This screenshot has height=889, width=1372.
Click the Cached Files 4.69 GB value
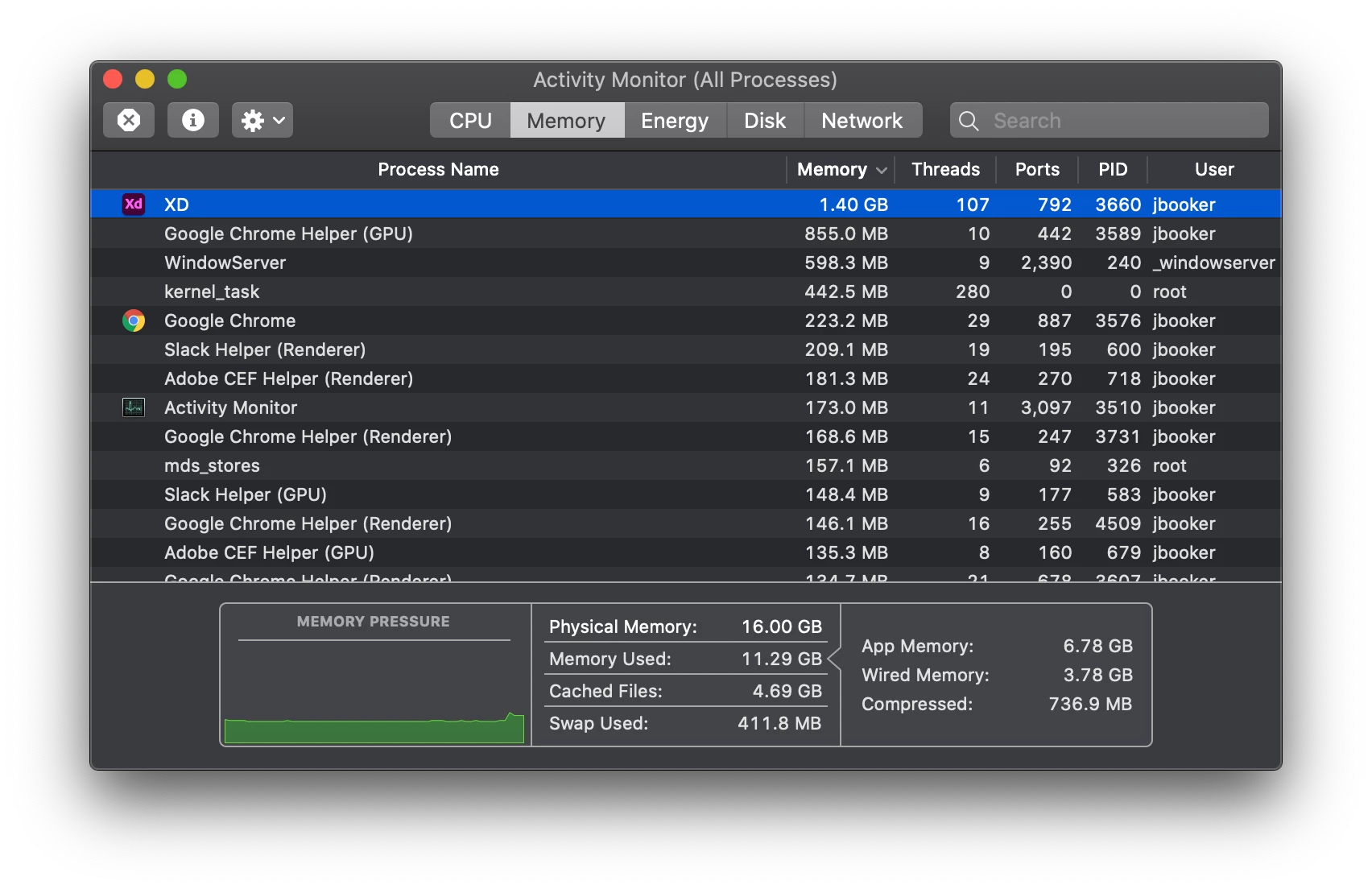point(787,691)
